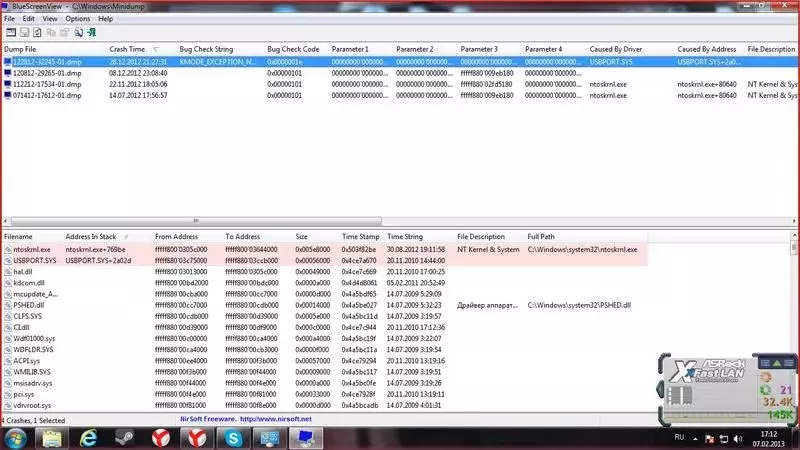
Task: Open the Windows Start orb
Action: pyautogui.click(x=15, y=438)
